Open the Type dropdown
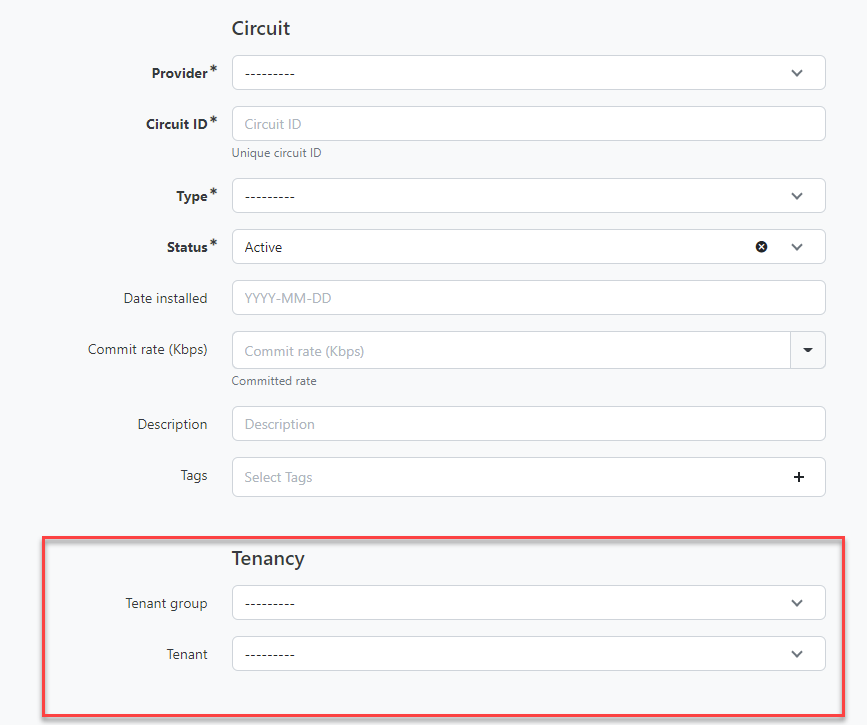The width and height of the screenshot is (867, 725). (529, 195)
